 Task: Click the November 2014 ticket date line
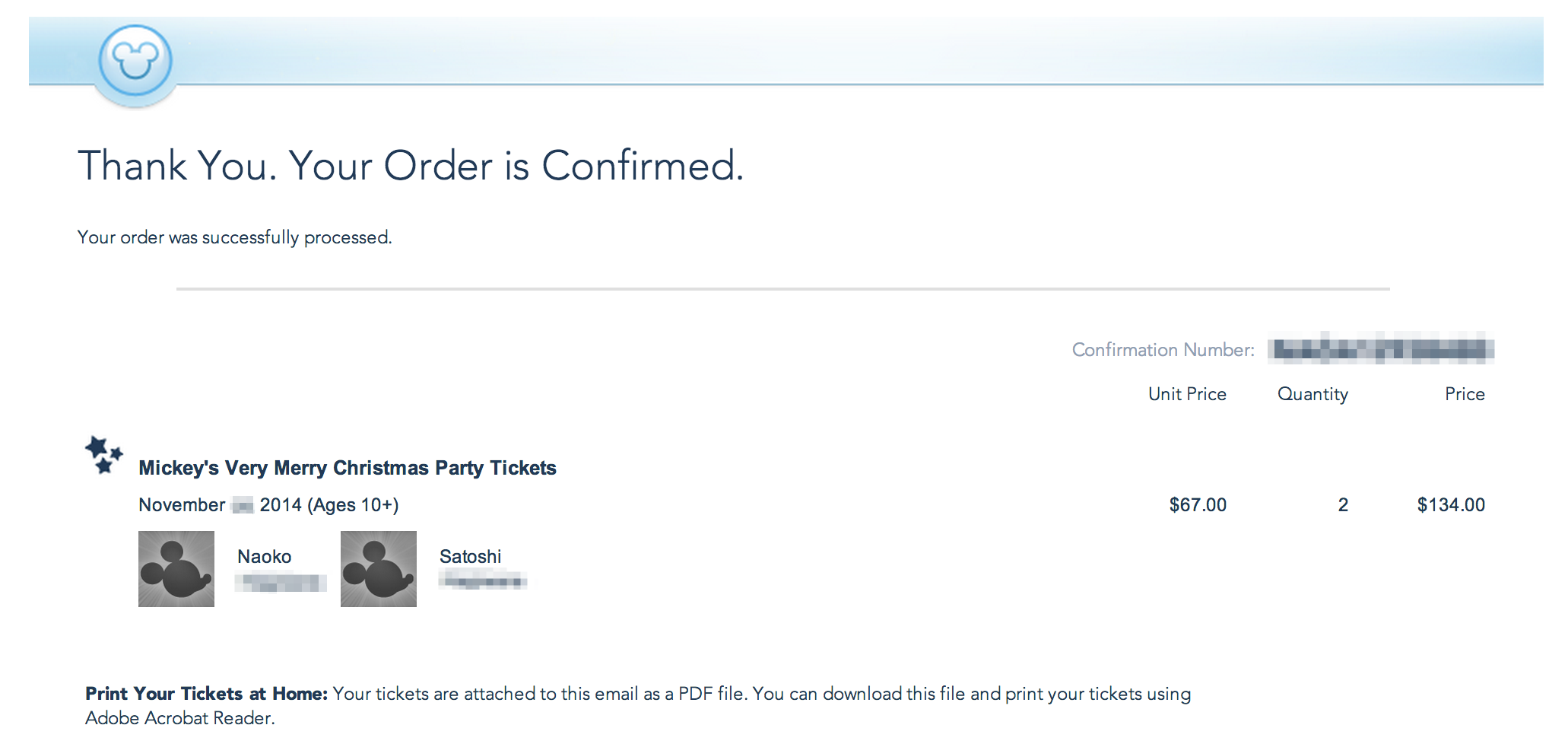[268, 505]
